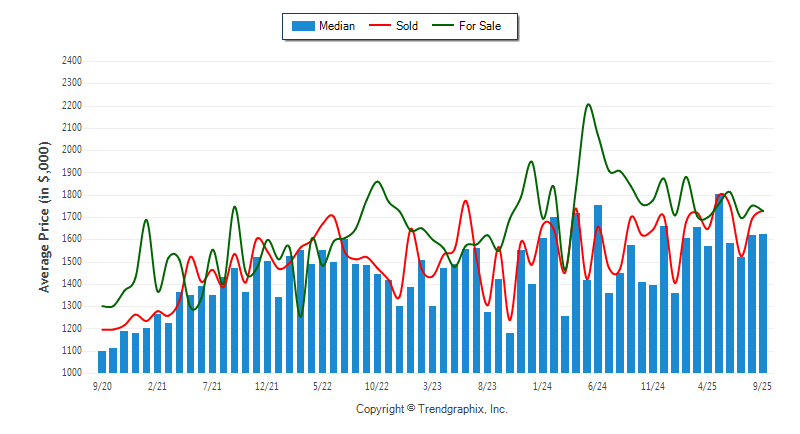Click the 1/24 x-axis date label
Screen dimensions: 800x434
coord(543,385)
